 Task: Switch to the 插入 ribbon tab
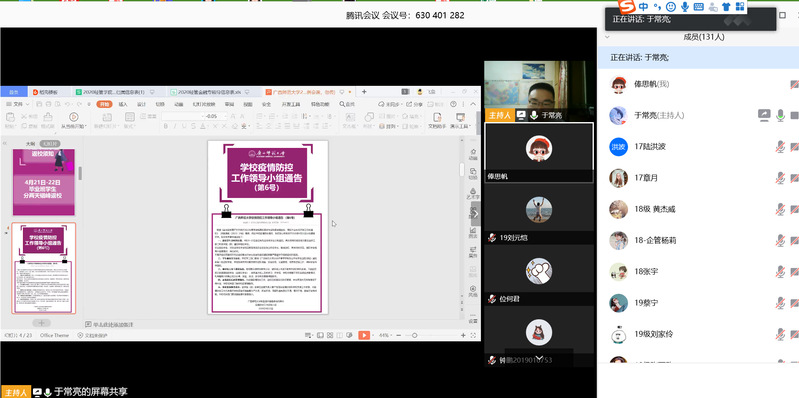123,104
